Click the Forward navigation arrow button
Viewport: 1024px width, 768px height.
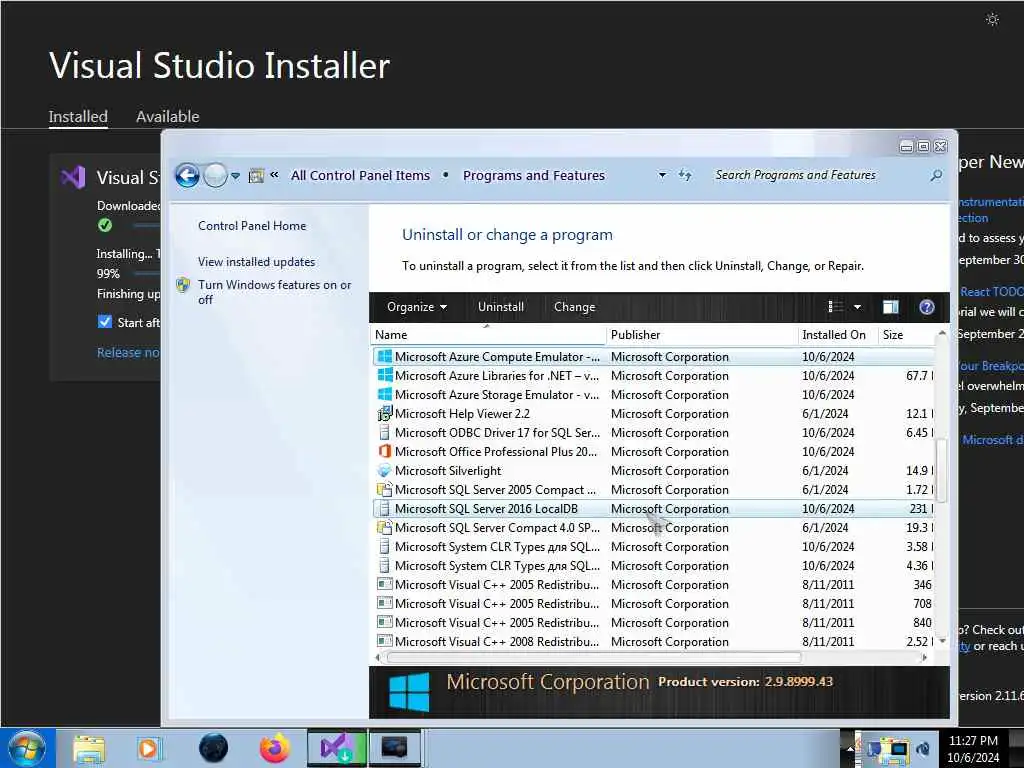215,175
